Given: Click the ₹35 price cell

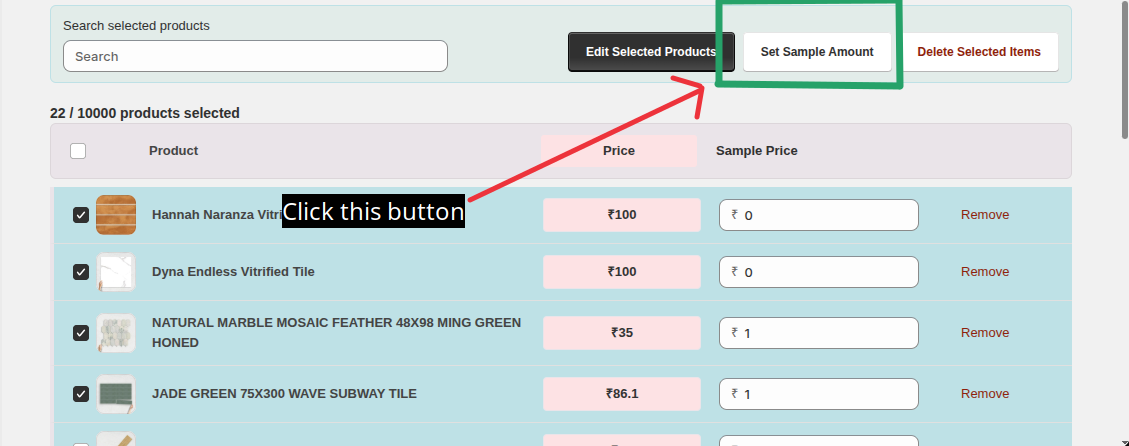Looking at the screenshot, I should click(x=622, y=333).
